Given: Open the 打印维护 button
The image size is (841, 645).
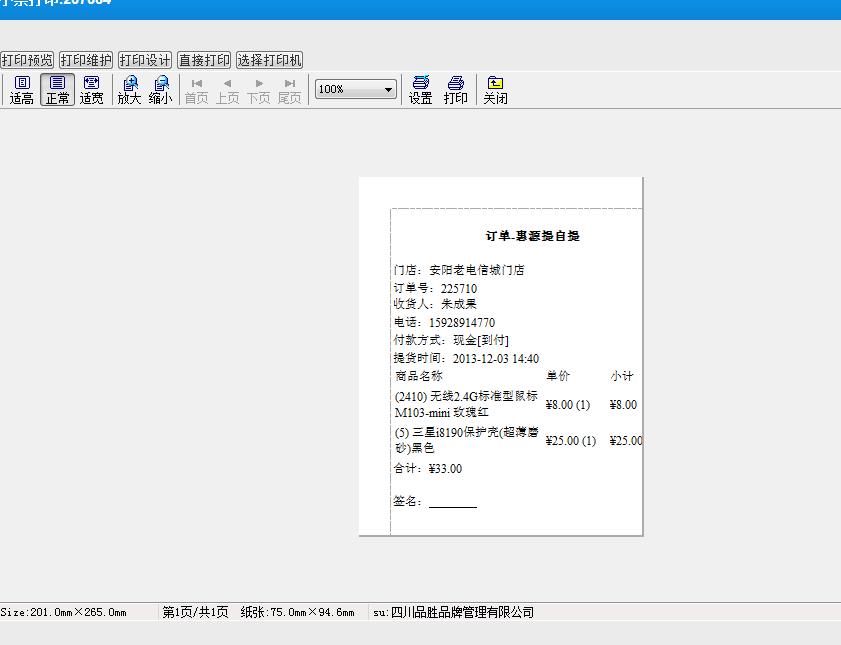Looking at the screenshot, I should click(86, 60).
